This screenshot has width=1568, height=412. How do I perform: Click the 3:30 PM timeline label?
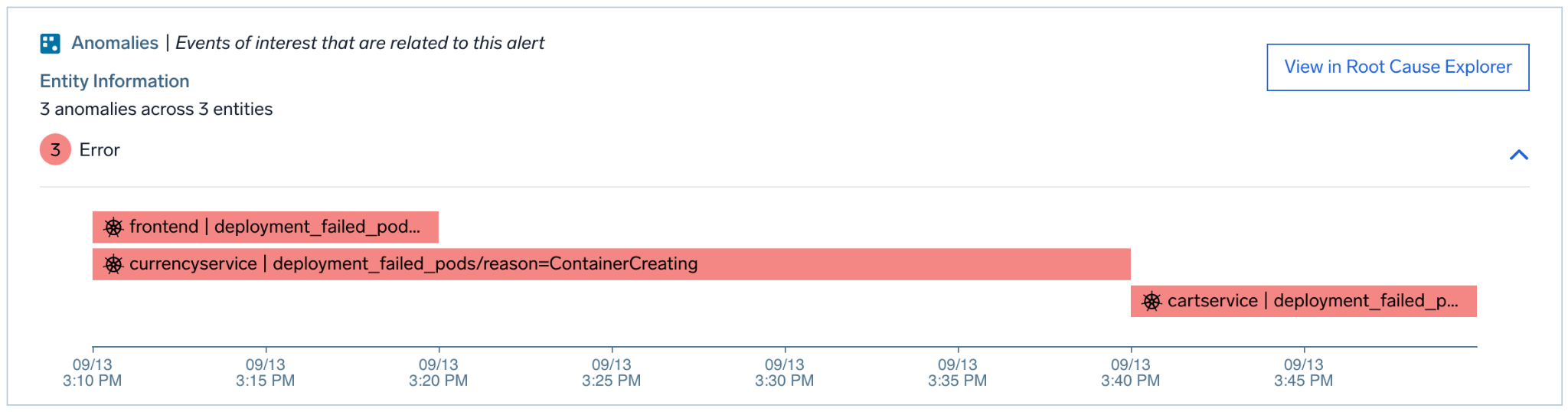pyautogui.click(x=785, y=372)
